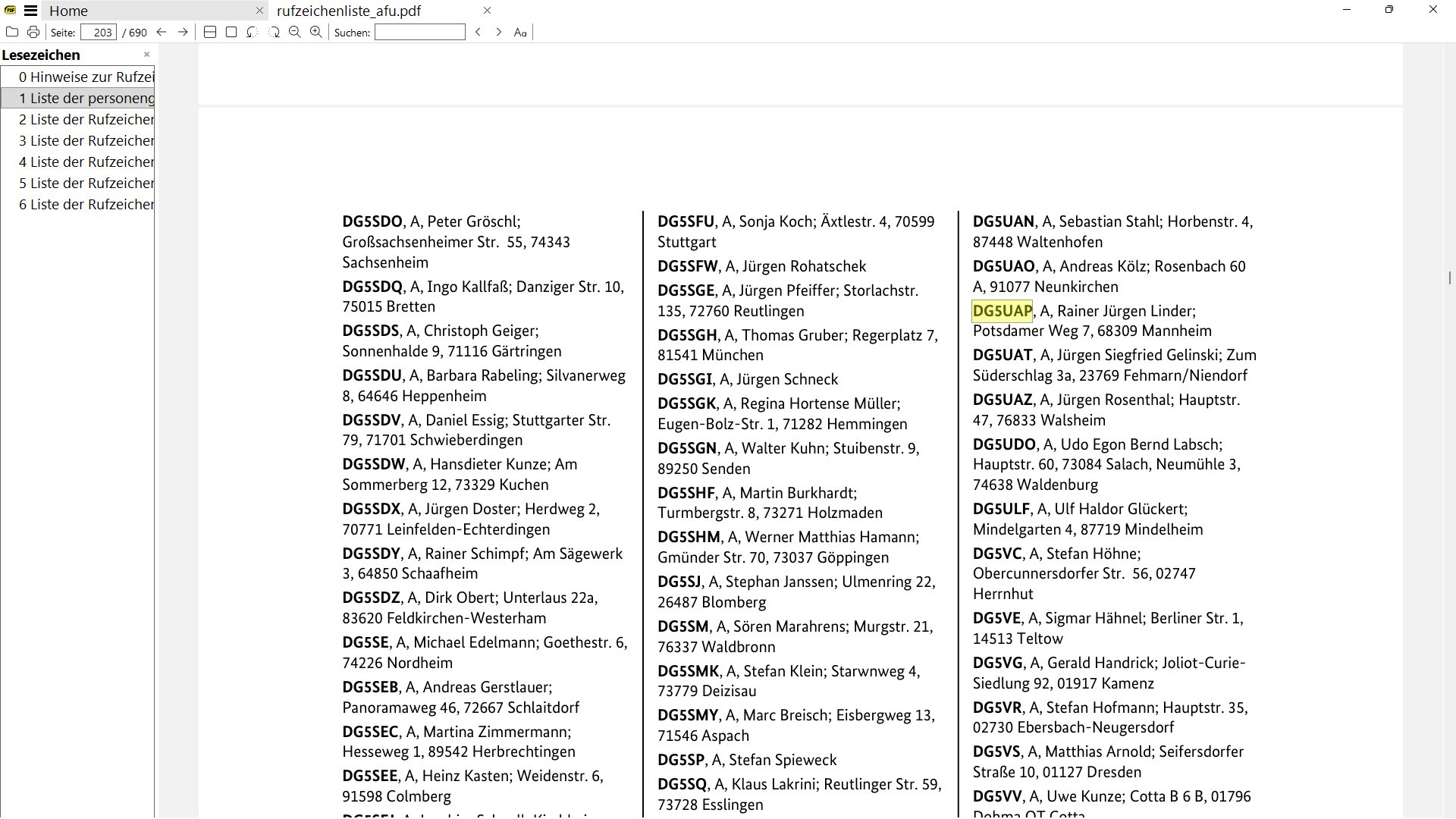
Task: Go to the next page arrow
Action: point(183,32)
